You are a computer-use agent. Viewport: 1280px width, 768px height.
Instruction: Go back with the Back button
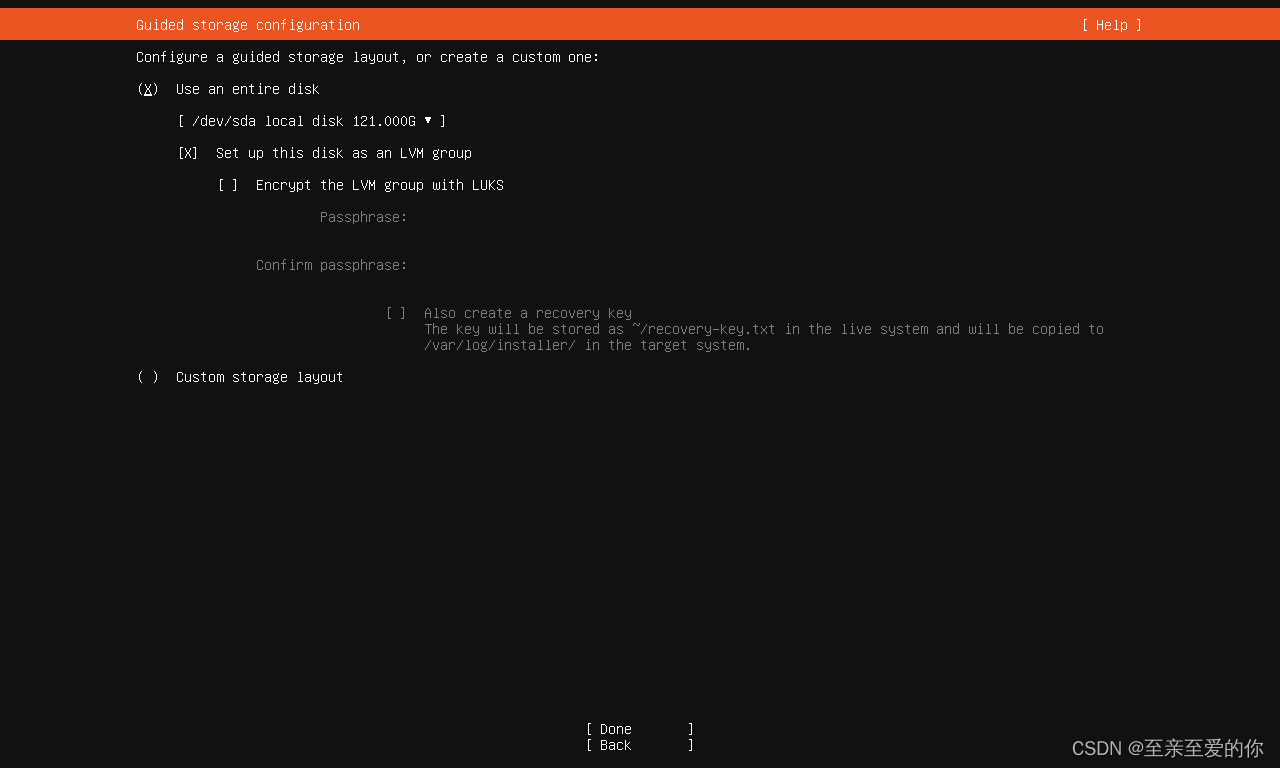point(640,745)
